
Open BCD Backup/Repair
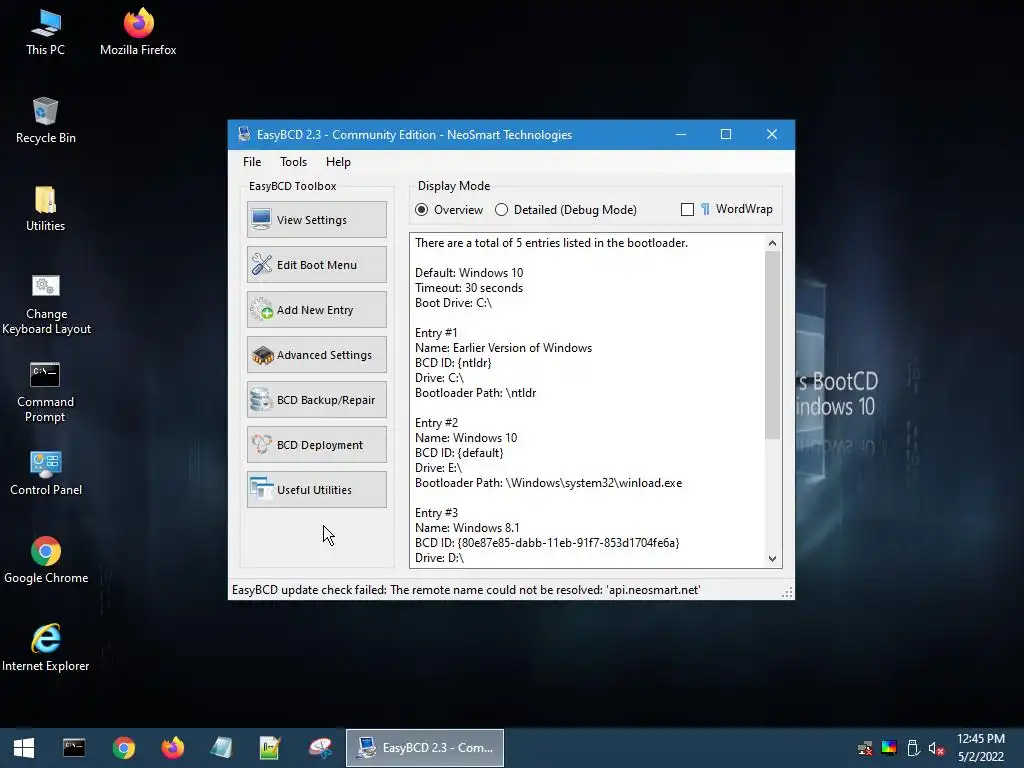(x=317, y=400)
